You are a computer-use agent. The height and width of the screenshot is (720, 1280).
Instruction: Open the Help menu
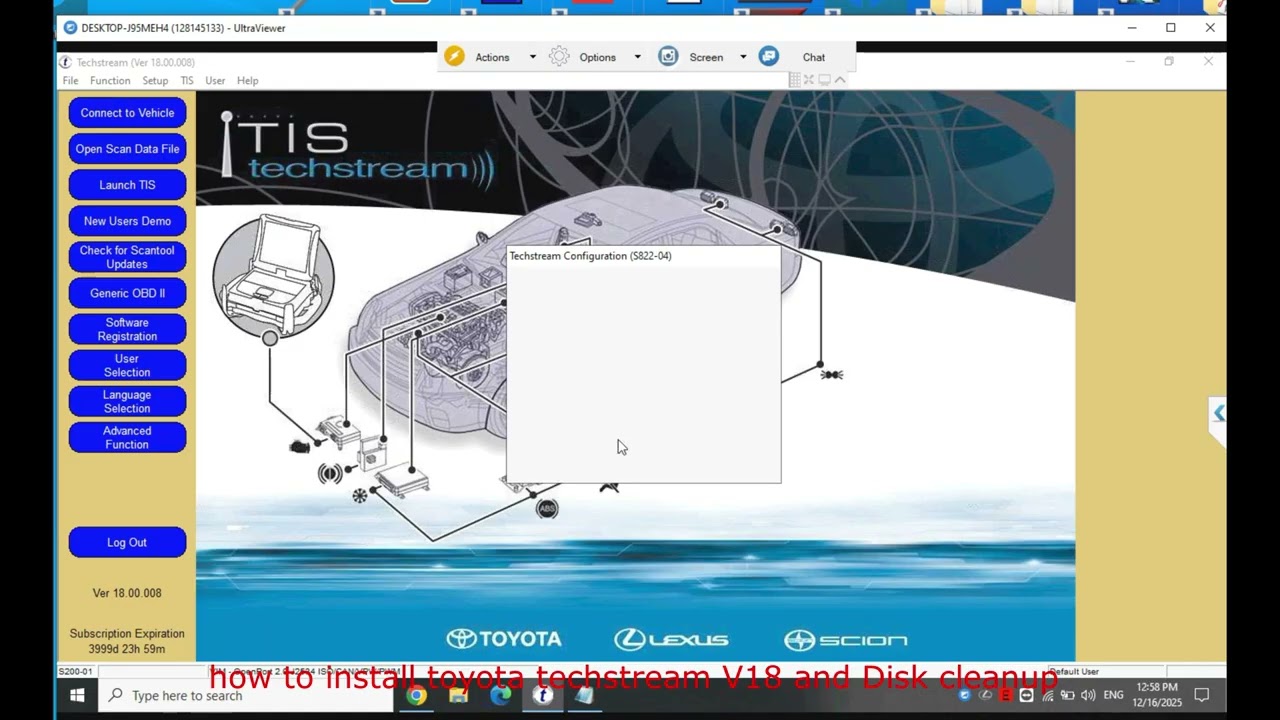[x=247, y=81]
